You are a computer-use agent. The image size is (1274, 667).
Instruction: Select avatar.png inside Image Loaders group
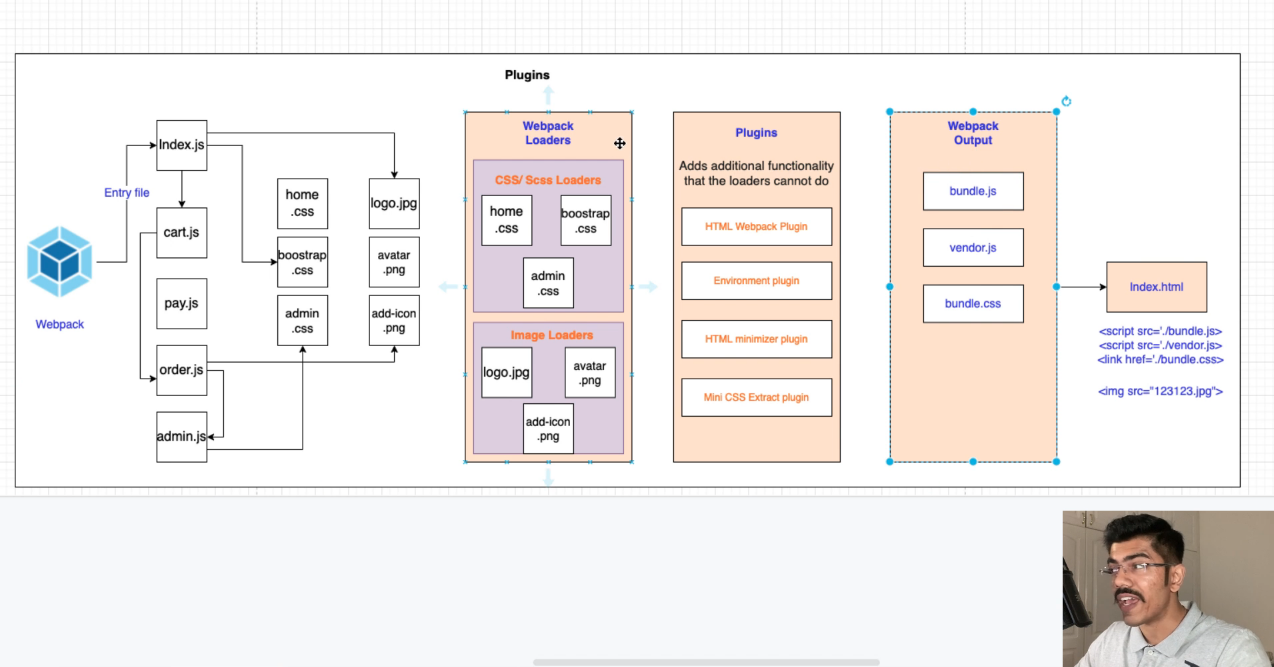tap(590, 372)
